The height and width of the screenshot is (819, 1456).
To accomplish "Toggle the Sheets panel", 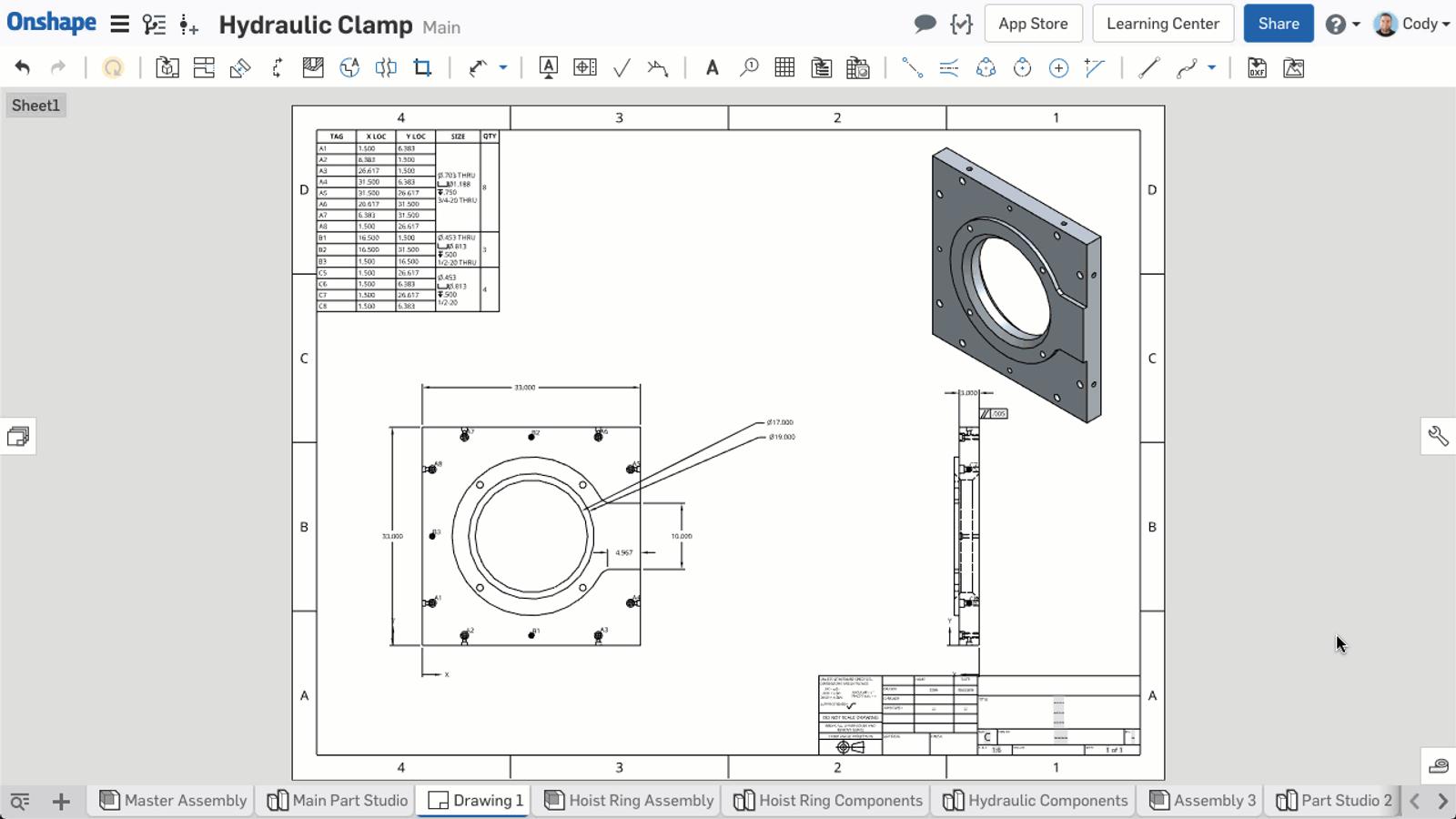I will click(19, 436).
